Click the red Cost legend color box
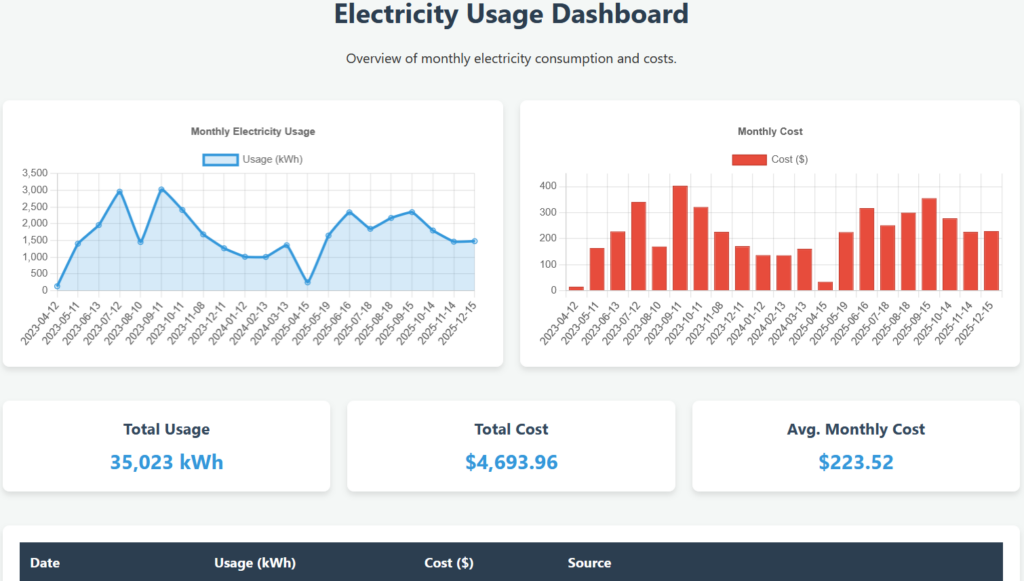Screen dimensions: 1024x581 point(748,159)
